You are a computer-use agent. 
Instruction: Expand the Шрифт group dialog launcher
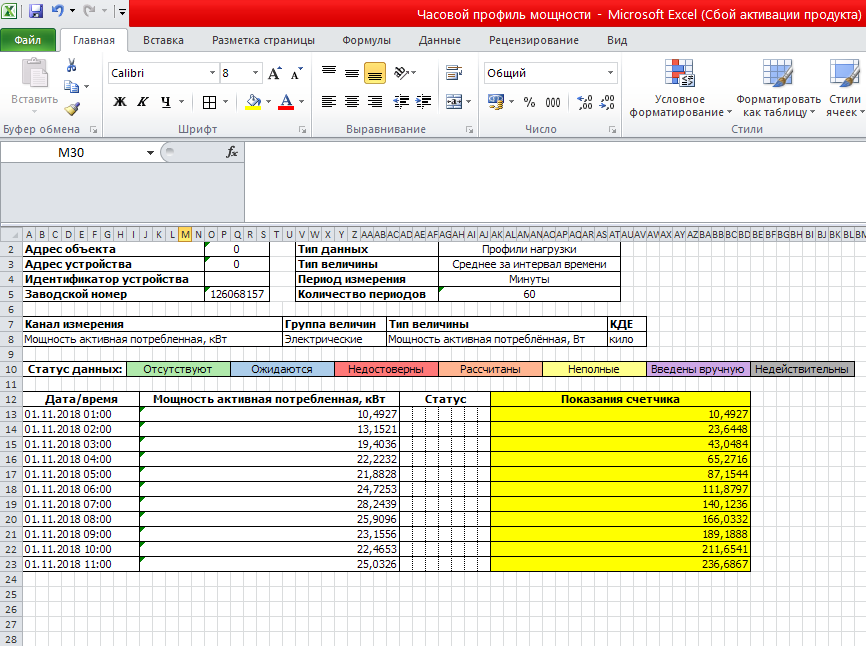pos(303,130)
